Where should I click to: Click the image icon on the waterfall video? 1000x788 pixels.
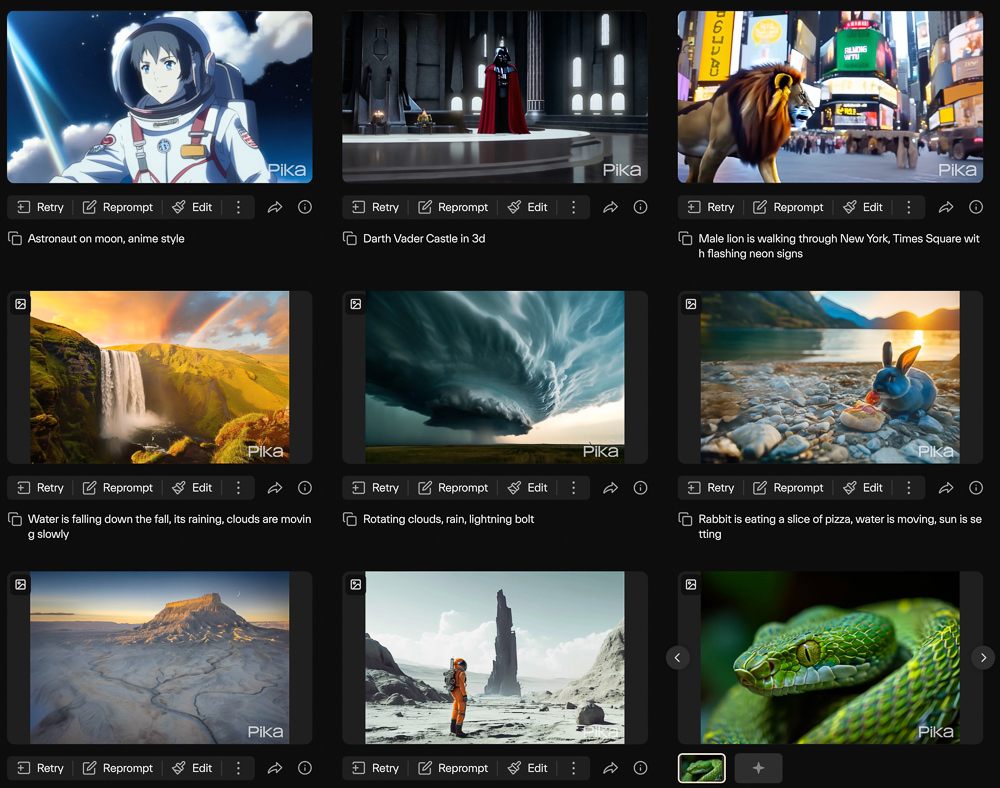[x=20, y=304]
